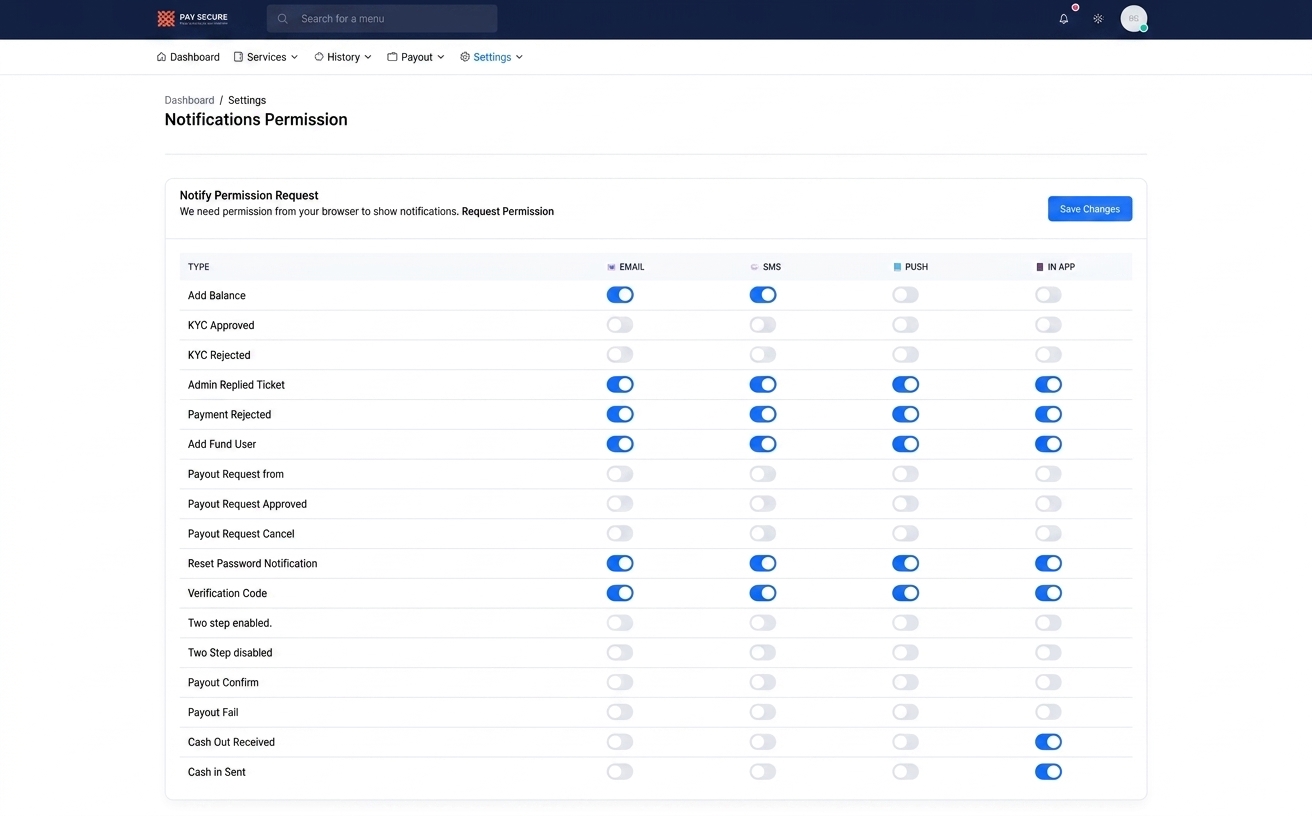Click the Pay Secure logo
The width and height of the screenshot is (1312, 816).
tap(193, 18)
